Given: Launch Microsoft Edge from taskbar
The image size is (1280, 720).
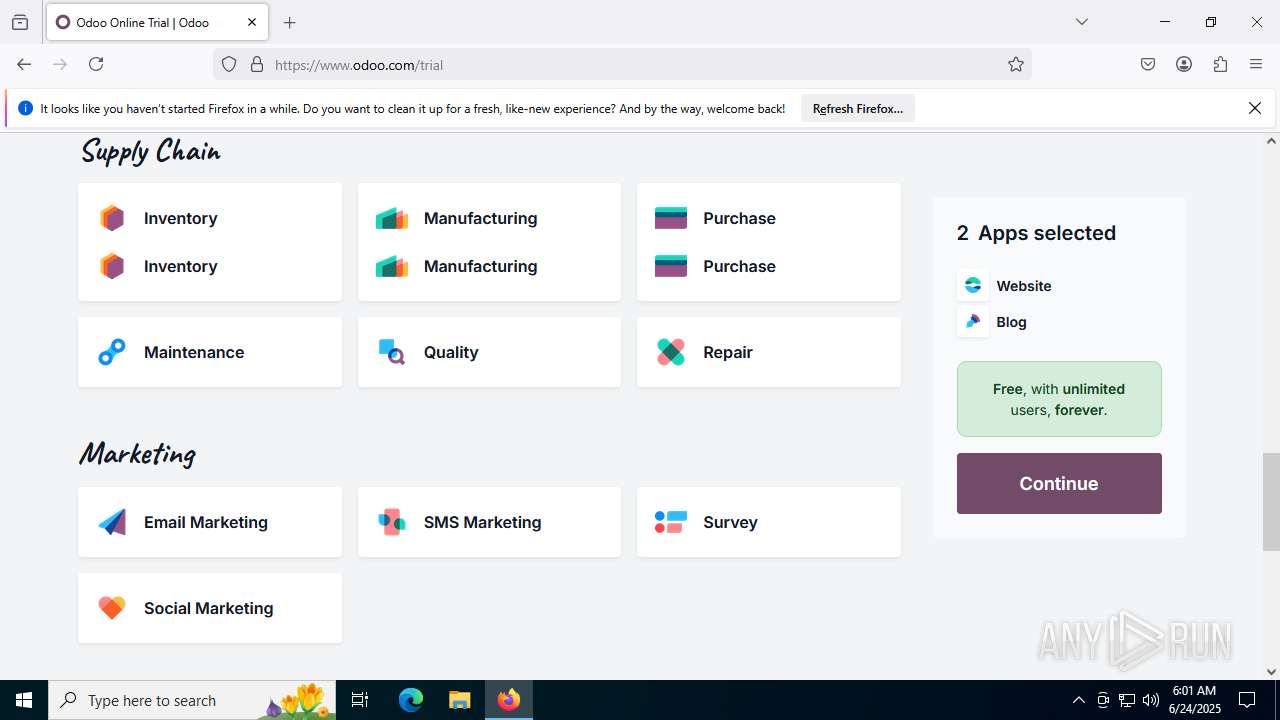Looking at the screenshot, I should [411, 700].
